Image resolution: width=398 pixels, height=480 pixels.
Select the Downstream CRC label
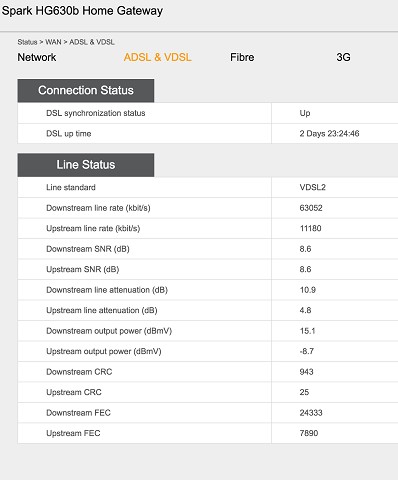coord(79,372)
